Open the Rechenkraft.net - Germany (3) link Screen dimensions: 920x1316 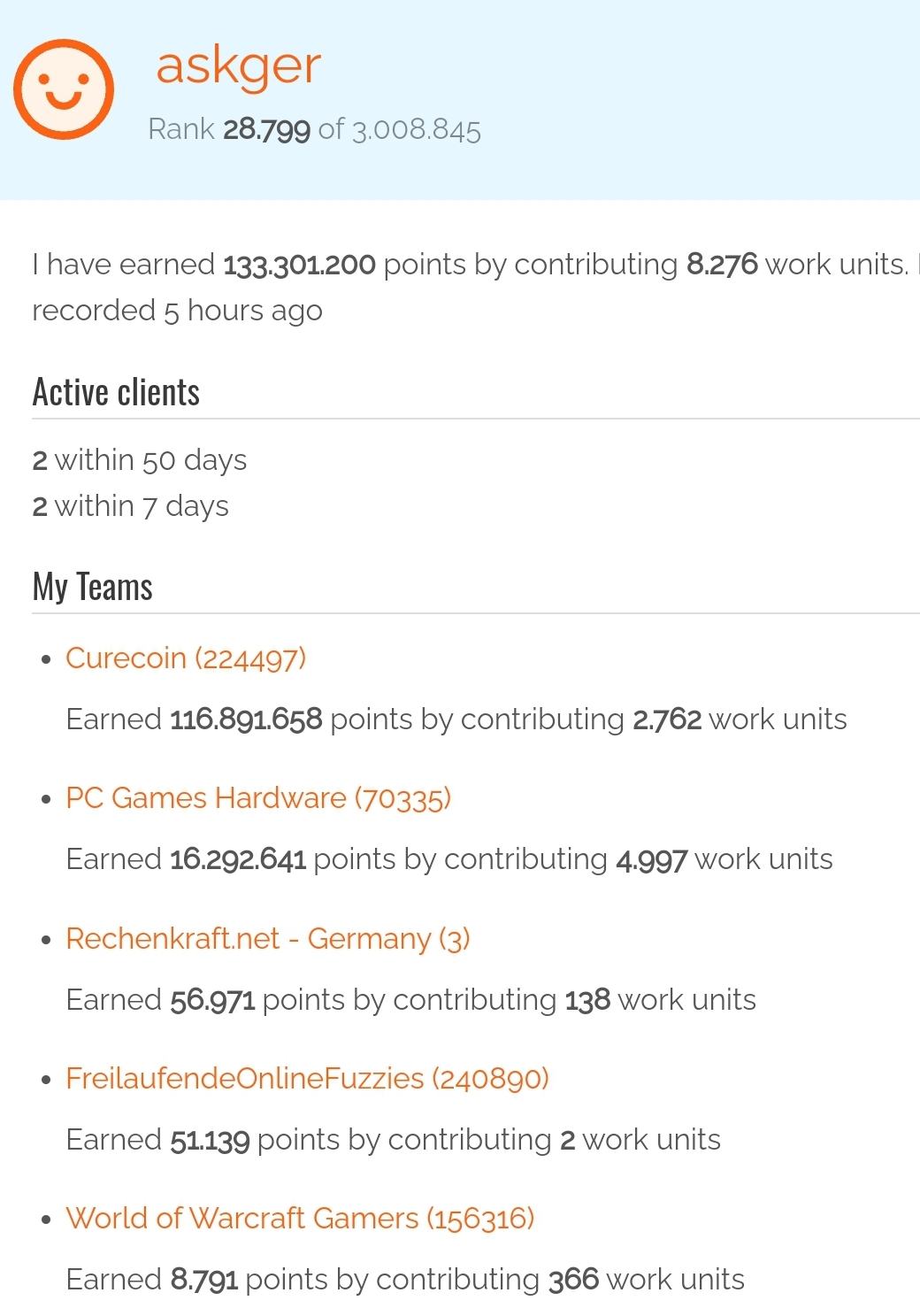267,939
